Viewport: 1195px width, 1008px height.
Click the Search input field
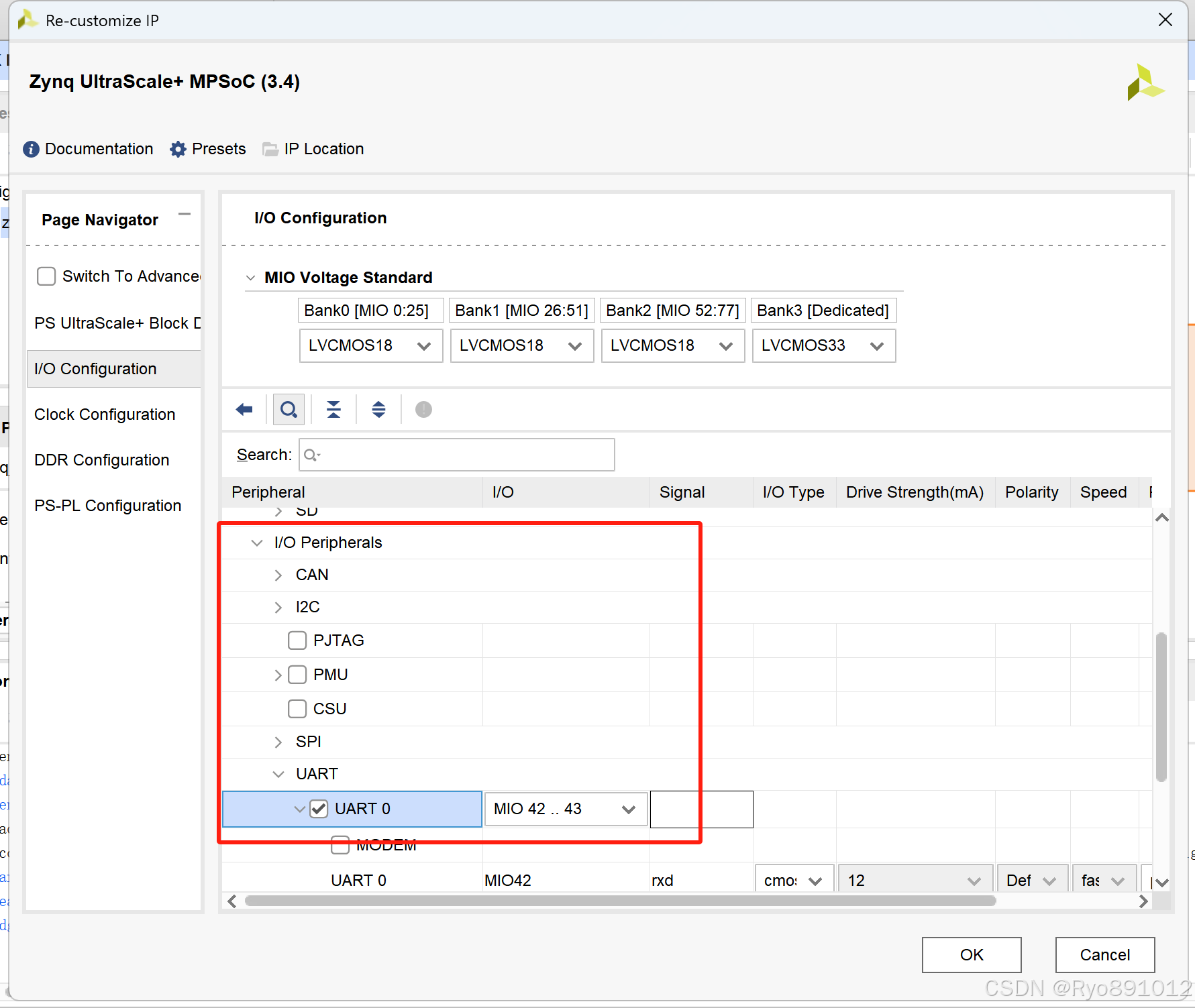[457, 455]
